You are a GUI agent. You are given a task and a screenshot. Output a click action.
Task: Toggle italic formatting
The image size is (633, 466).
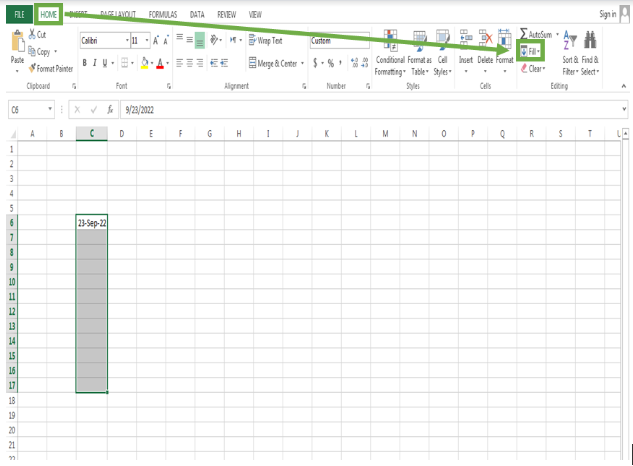coord(94,63)
